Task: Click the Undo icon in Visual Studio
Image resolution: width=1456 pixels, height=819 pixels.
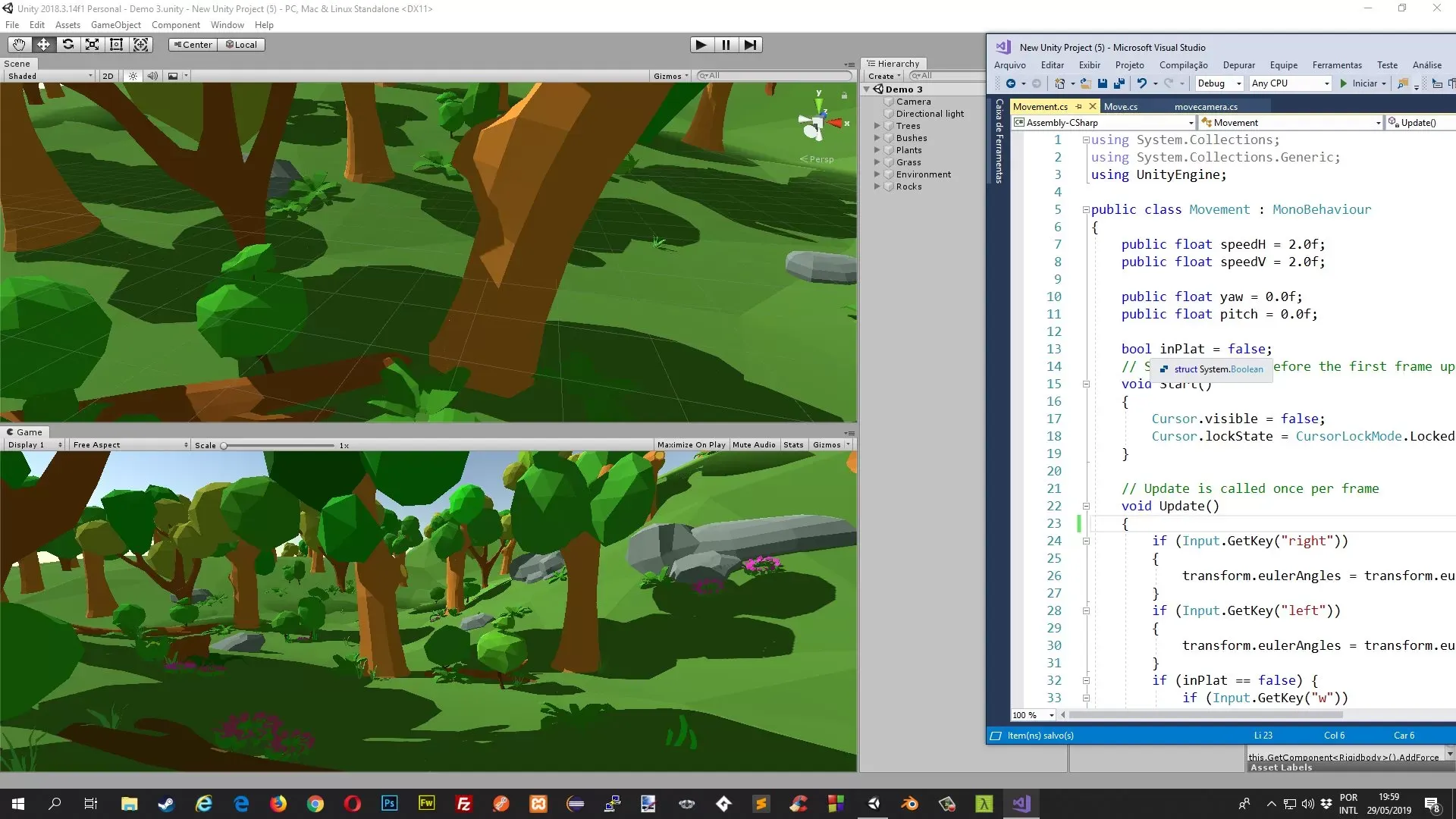Action: (1141, 83)
